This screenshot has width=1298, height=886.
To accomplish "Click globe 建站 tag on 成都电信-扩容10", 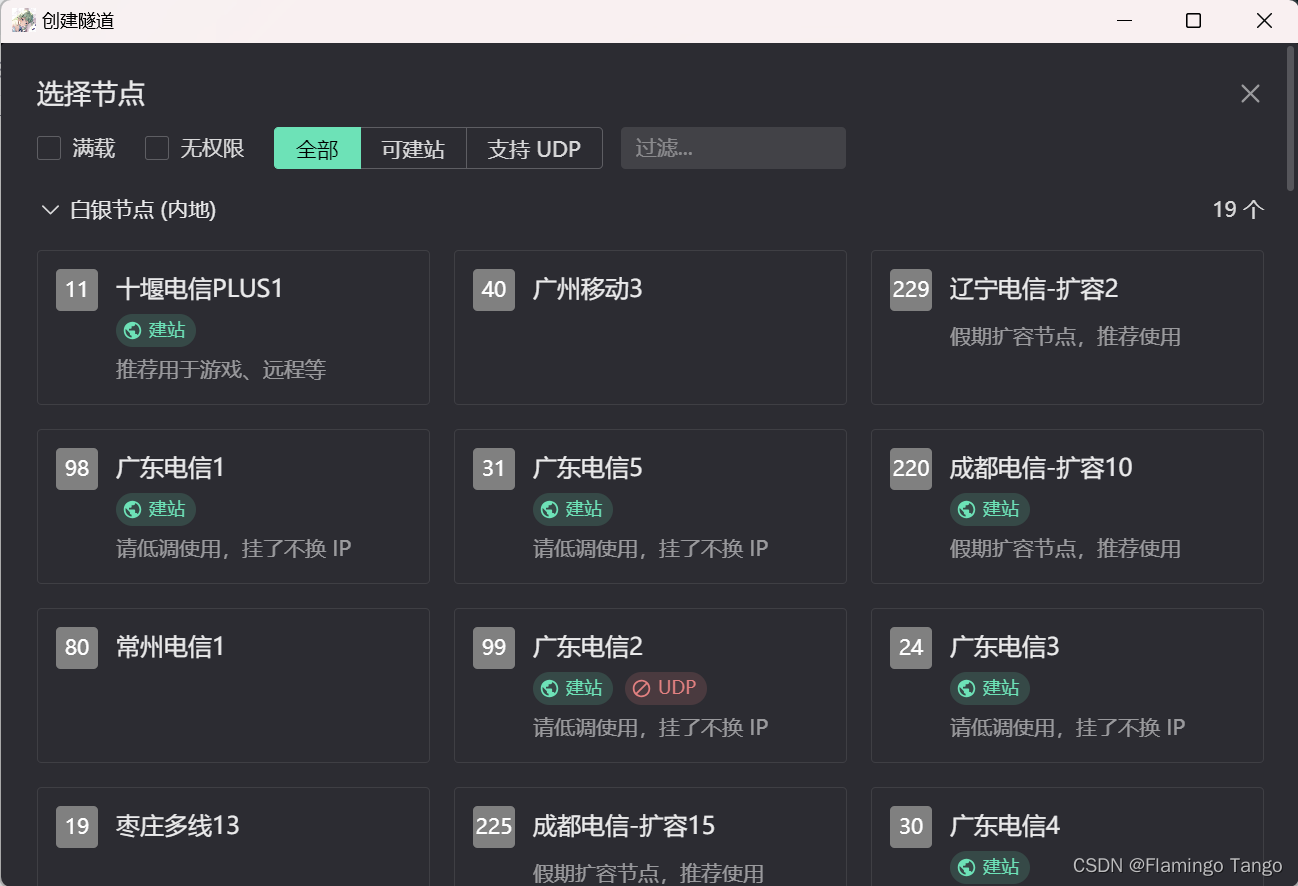I will pos(989,509).
